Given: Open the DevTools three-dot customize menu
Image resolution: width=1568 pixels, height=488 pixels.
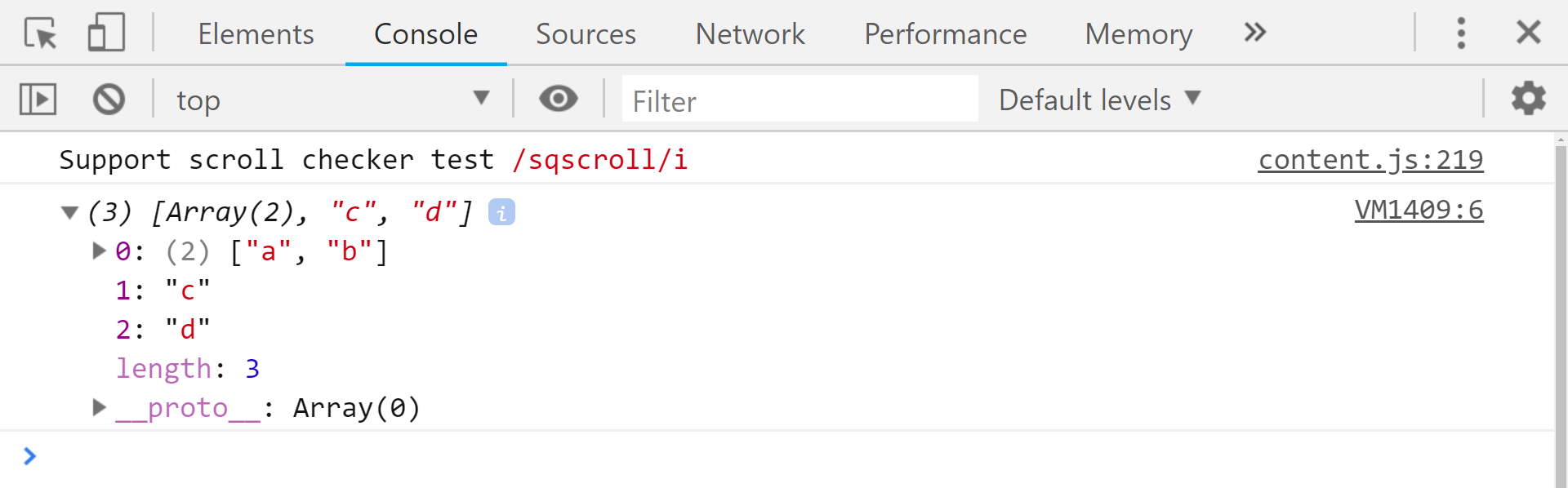Looking at the screenshot, I should click(1461, 33).
